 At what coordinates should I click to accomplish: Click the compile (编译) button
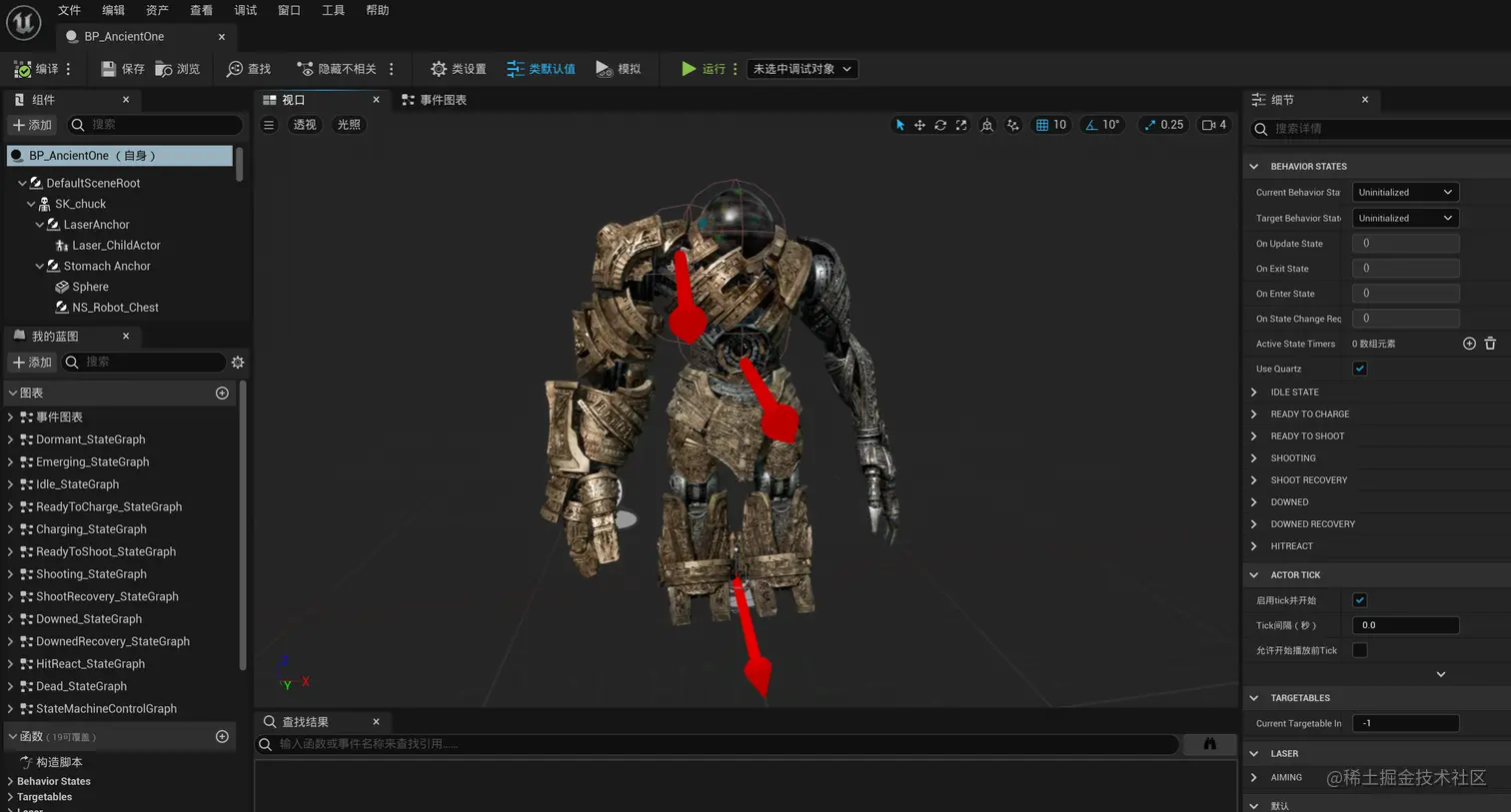pos(36,69)
